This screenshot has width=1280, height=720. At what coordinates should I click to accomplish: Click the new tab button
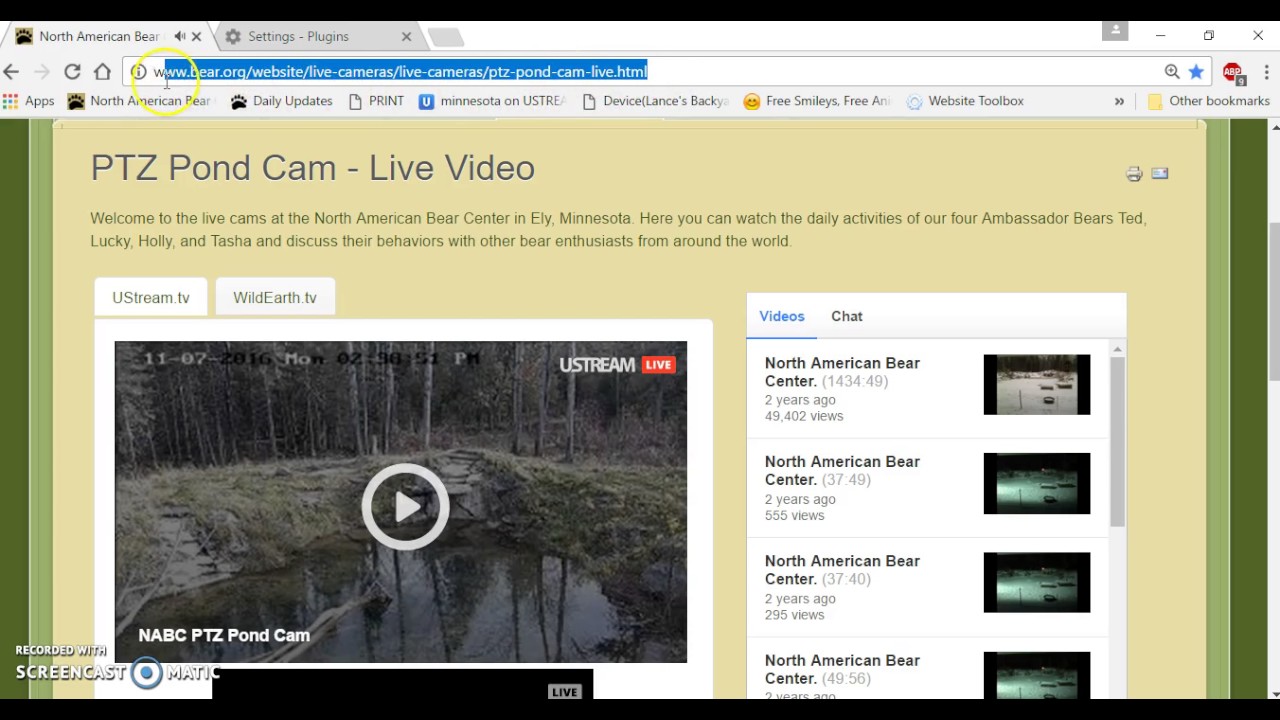[446, 37]
